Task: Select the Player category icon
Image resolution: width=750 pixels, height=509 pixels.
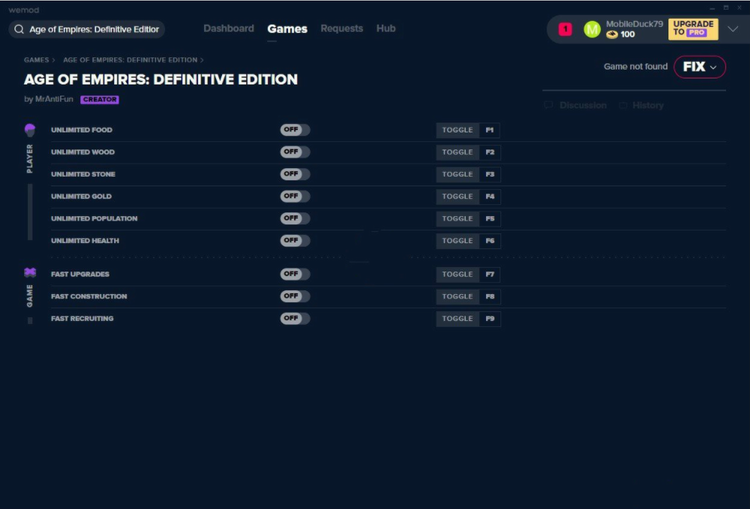Action: pos(30,130)
